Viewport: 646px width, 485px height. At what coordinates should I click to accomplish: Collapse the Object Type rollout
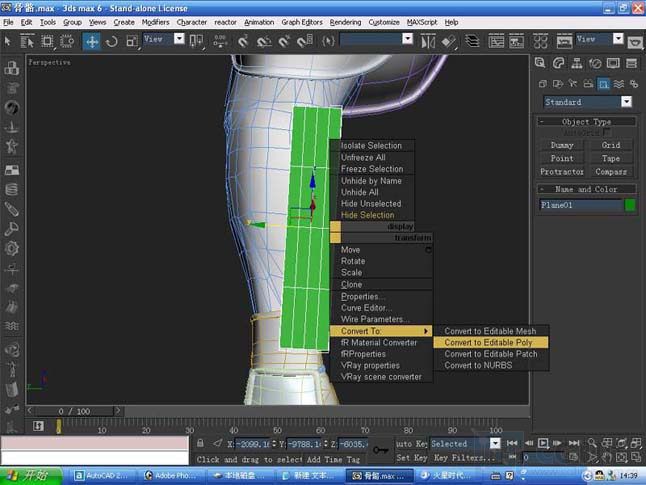586,122
